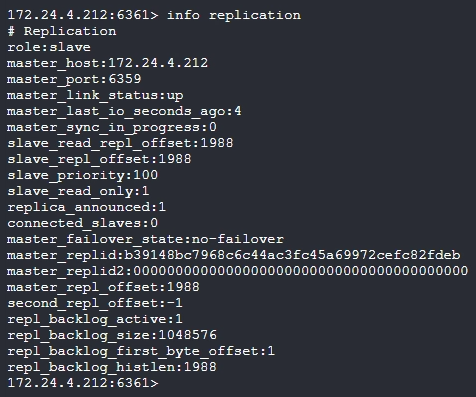Click the master_host IP 172.24.4.212
The width and height of the screenshot is (476, 397).
click(158, 63)
